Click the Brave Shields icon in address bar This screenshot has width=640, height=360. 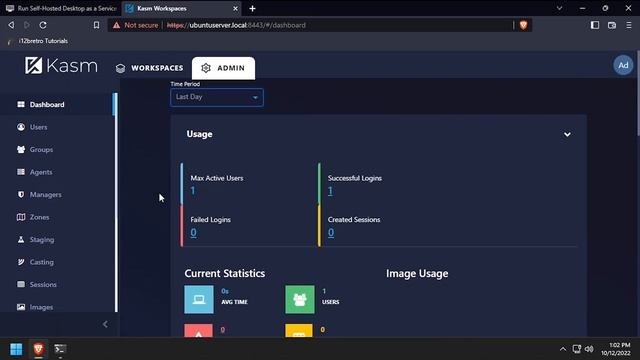pyautogui.click(x=523, y=25)
